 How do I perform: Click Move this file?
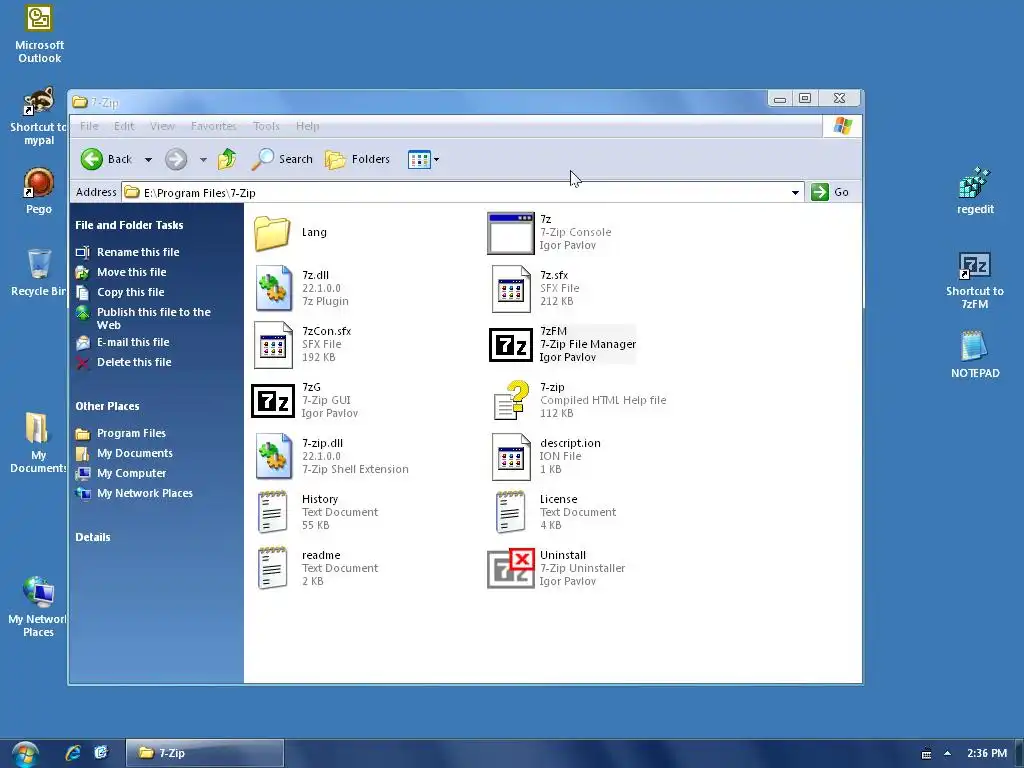131,272
